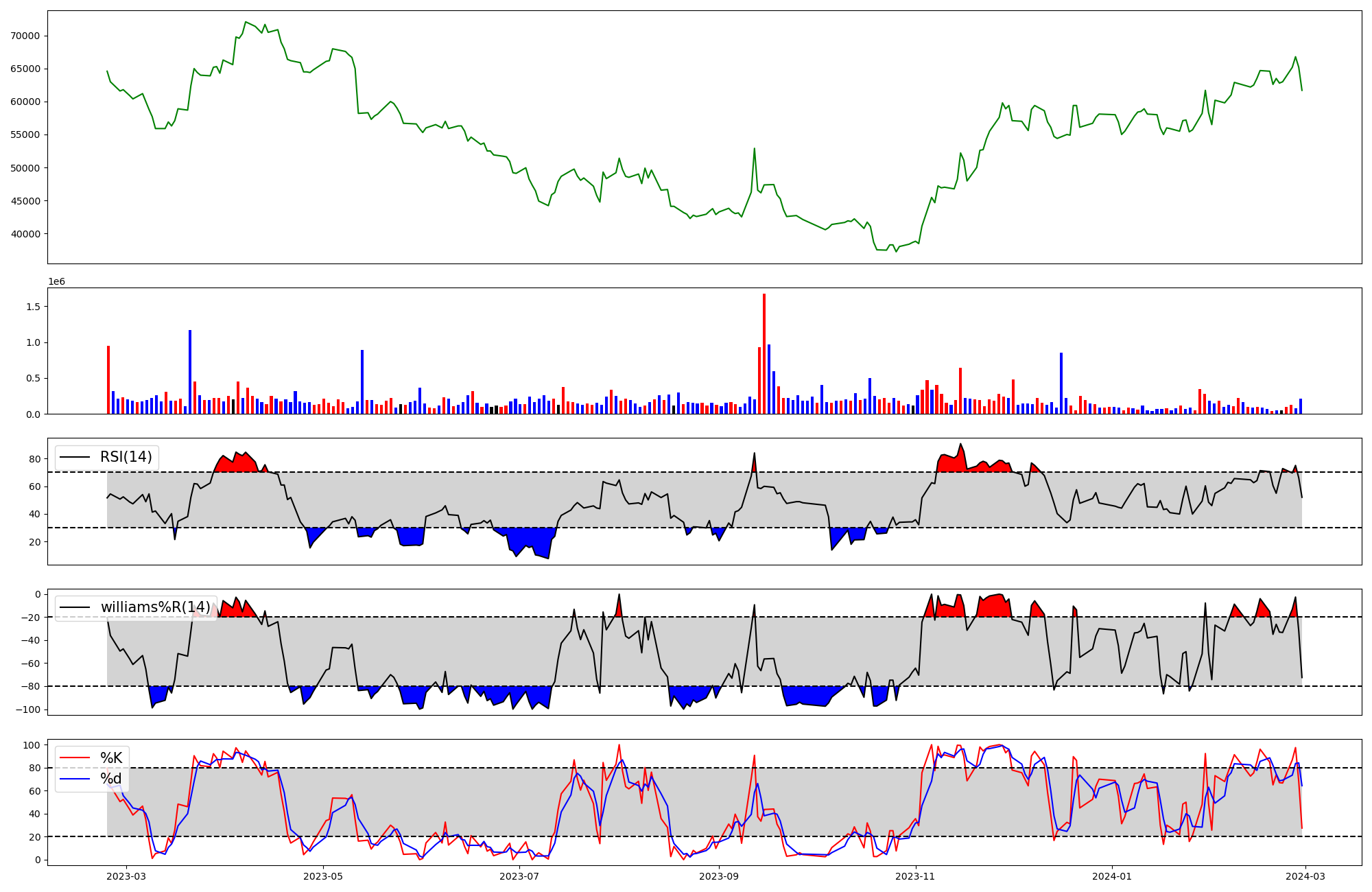1372x892 pixels.
Task: Click the red %K legend entry
Action: [110, 758]
